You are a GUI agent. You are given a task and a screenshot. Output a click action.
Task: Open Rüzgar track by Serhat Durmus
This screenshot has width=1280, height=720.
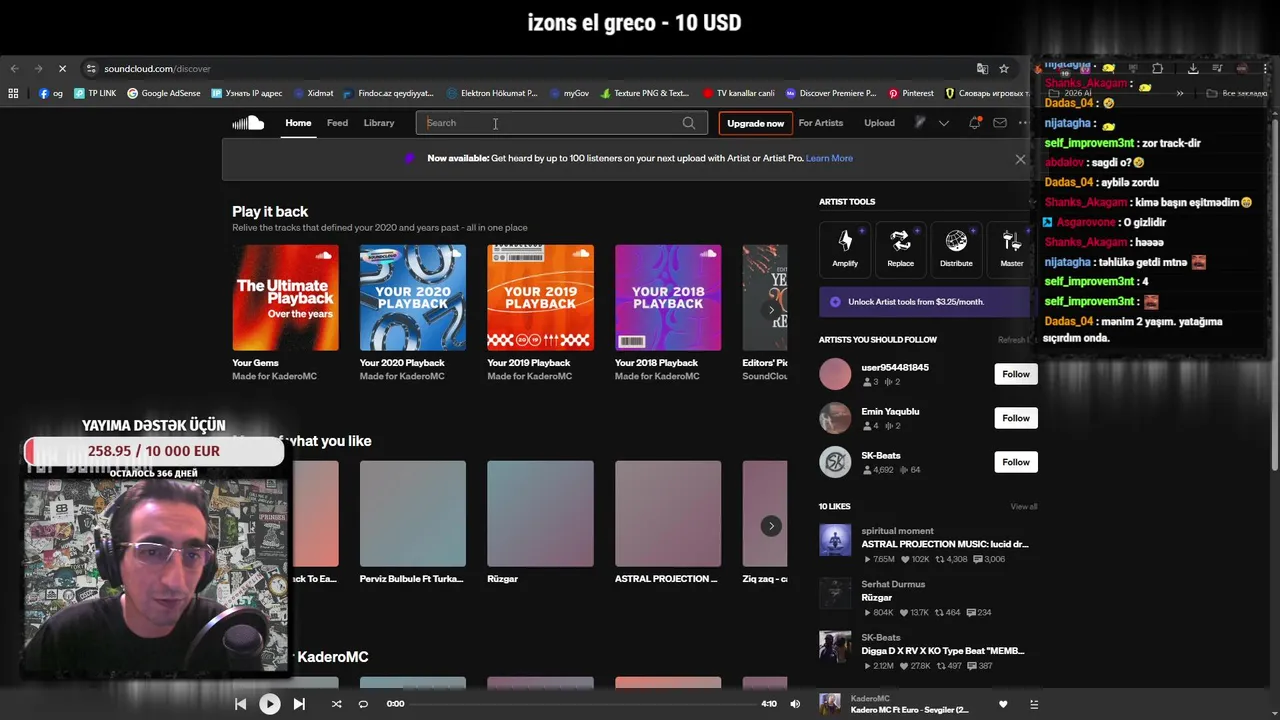876,597
